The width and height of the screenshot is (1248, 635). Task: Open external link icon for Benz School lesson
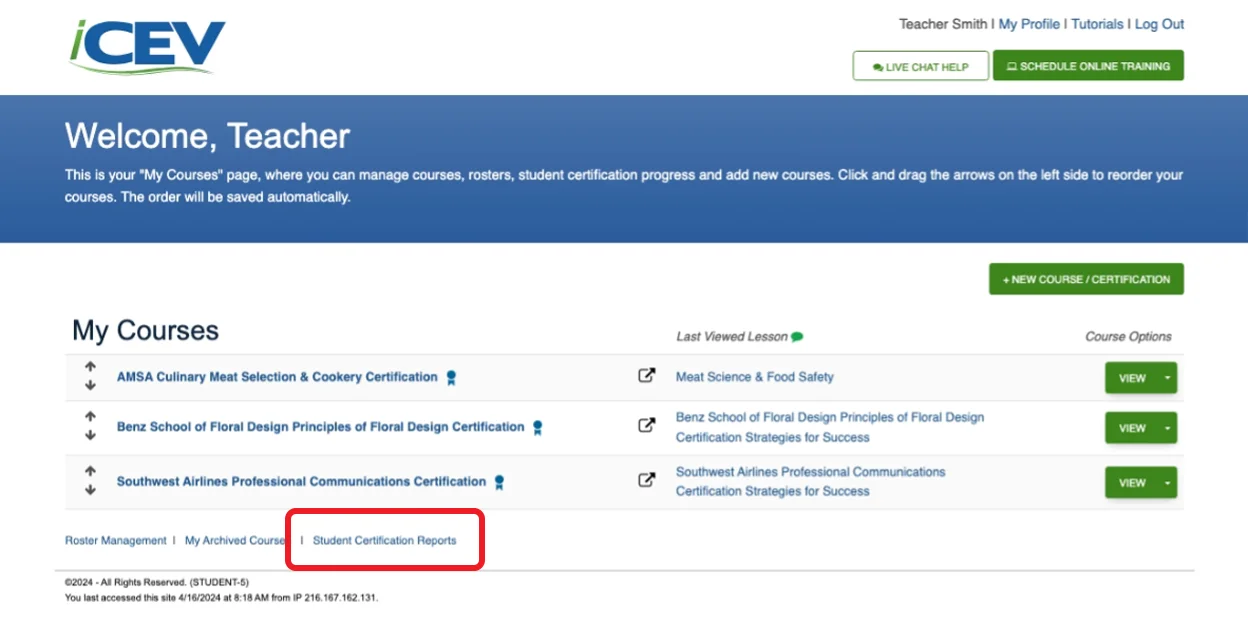tap(647, 425)
